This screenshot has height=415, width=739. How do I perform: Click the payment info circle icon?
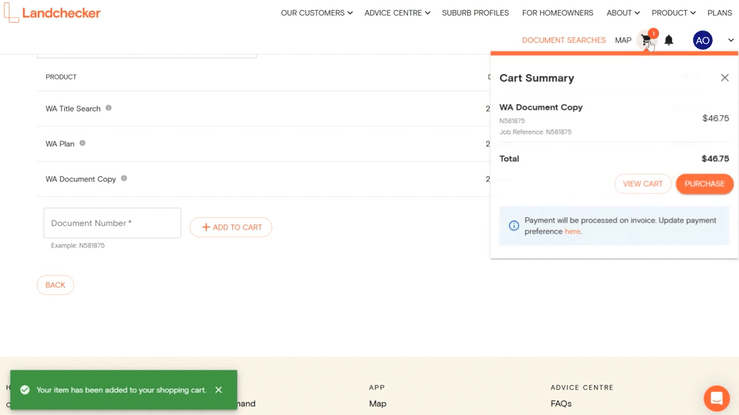point(514,226)
